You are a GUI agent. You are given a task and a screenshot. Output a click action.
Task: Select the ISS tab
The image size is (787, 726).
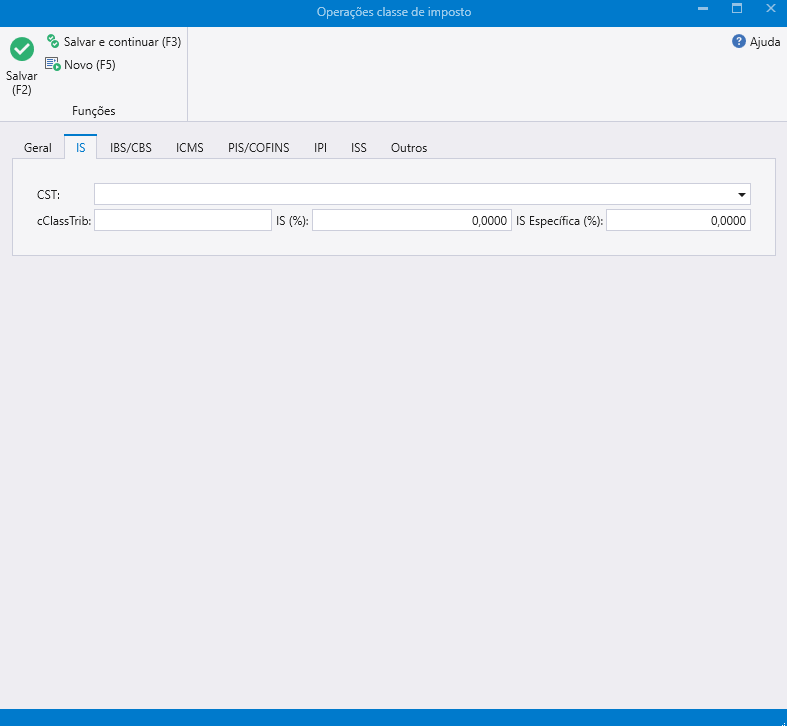coord(359,148)
